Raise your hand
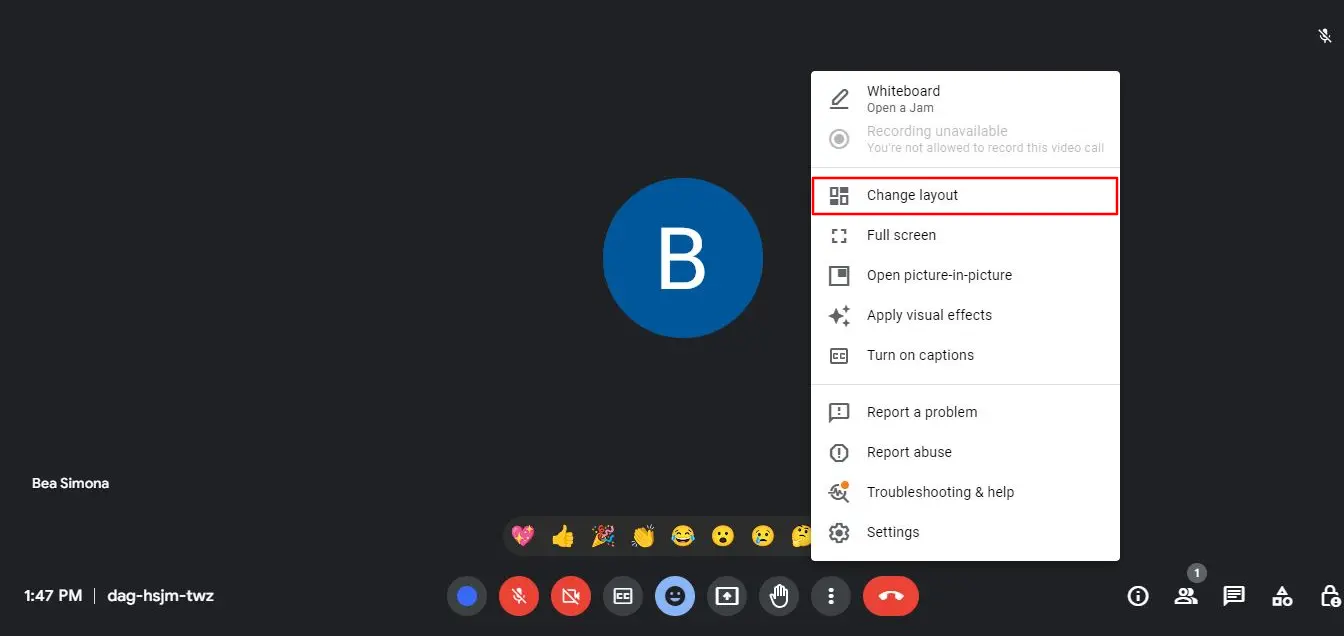The height and width of the screenshot is (636, 1344). (779, 595)
